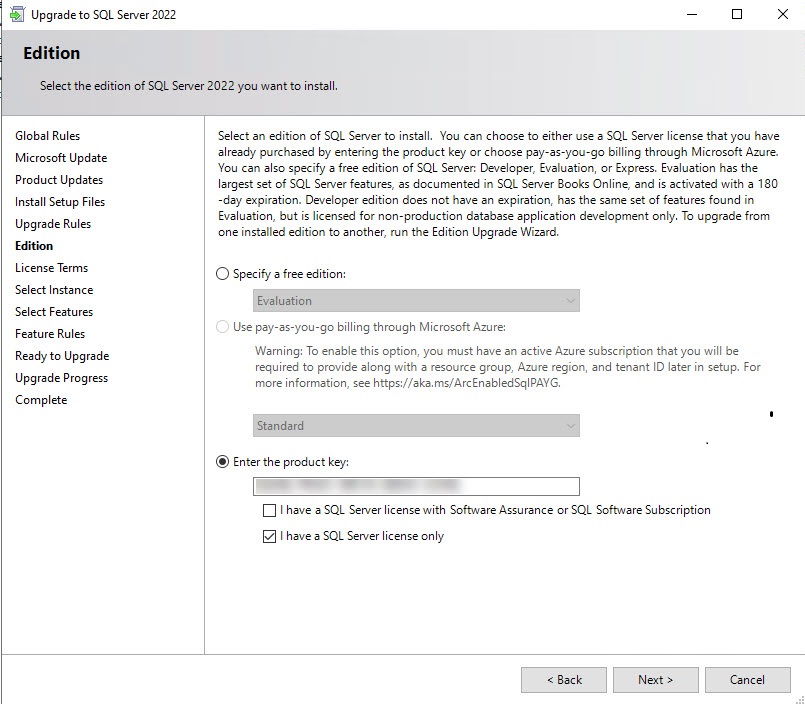Enable the Software Assurance license checkbox
This screenshot has height=704, width=805.
(x=269, y=510)
